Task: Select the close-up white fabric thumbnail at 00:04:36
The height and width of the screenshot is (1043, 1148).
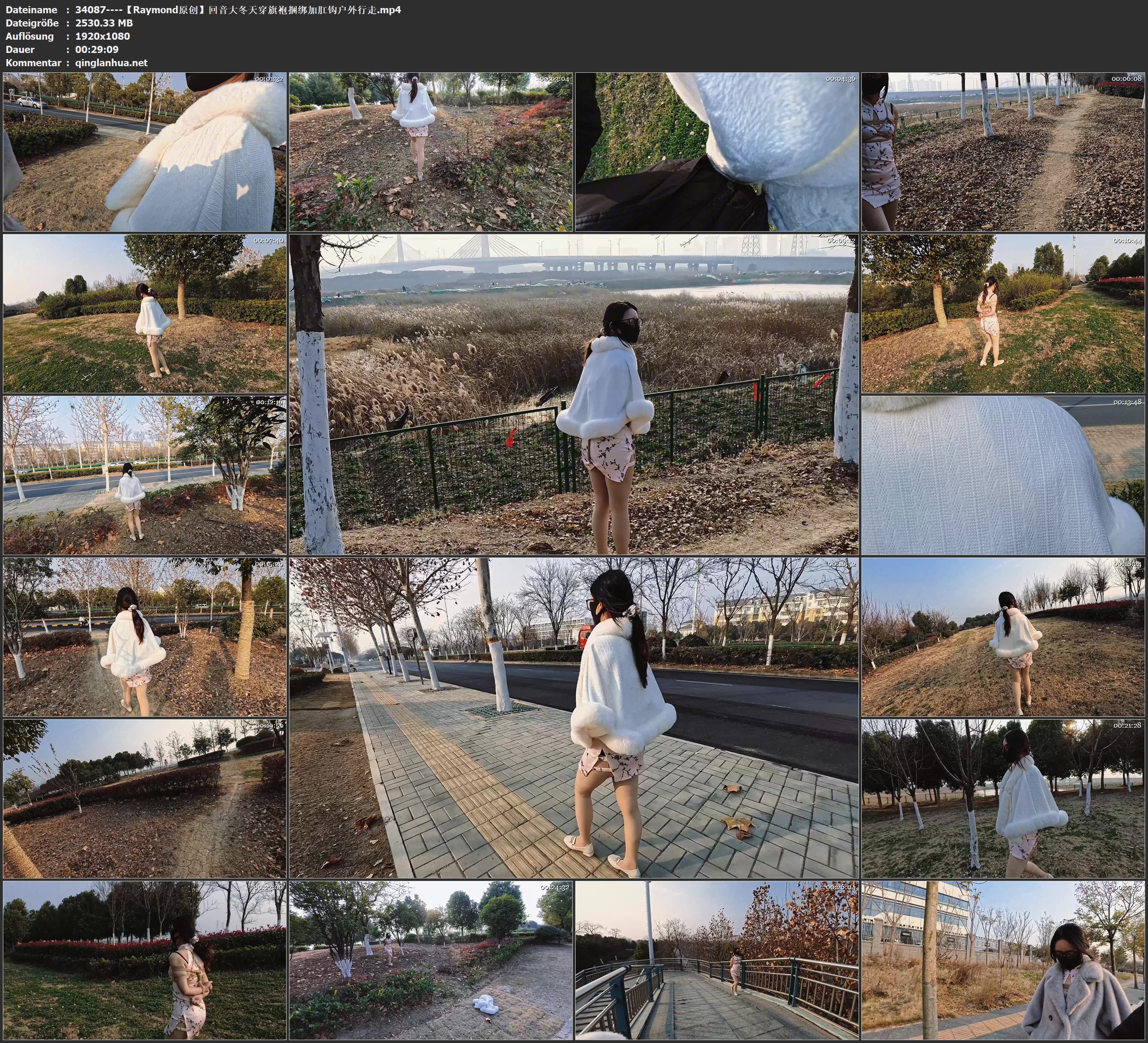Action: 717,151
